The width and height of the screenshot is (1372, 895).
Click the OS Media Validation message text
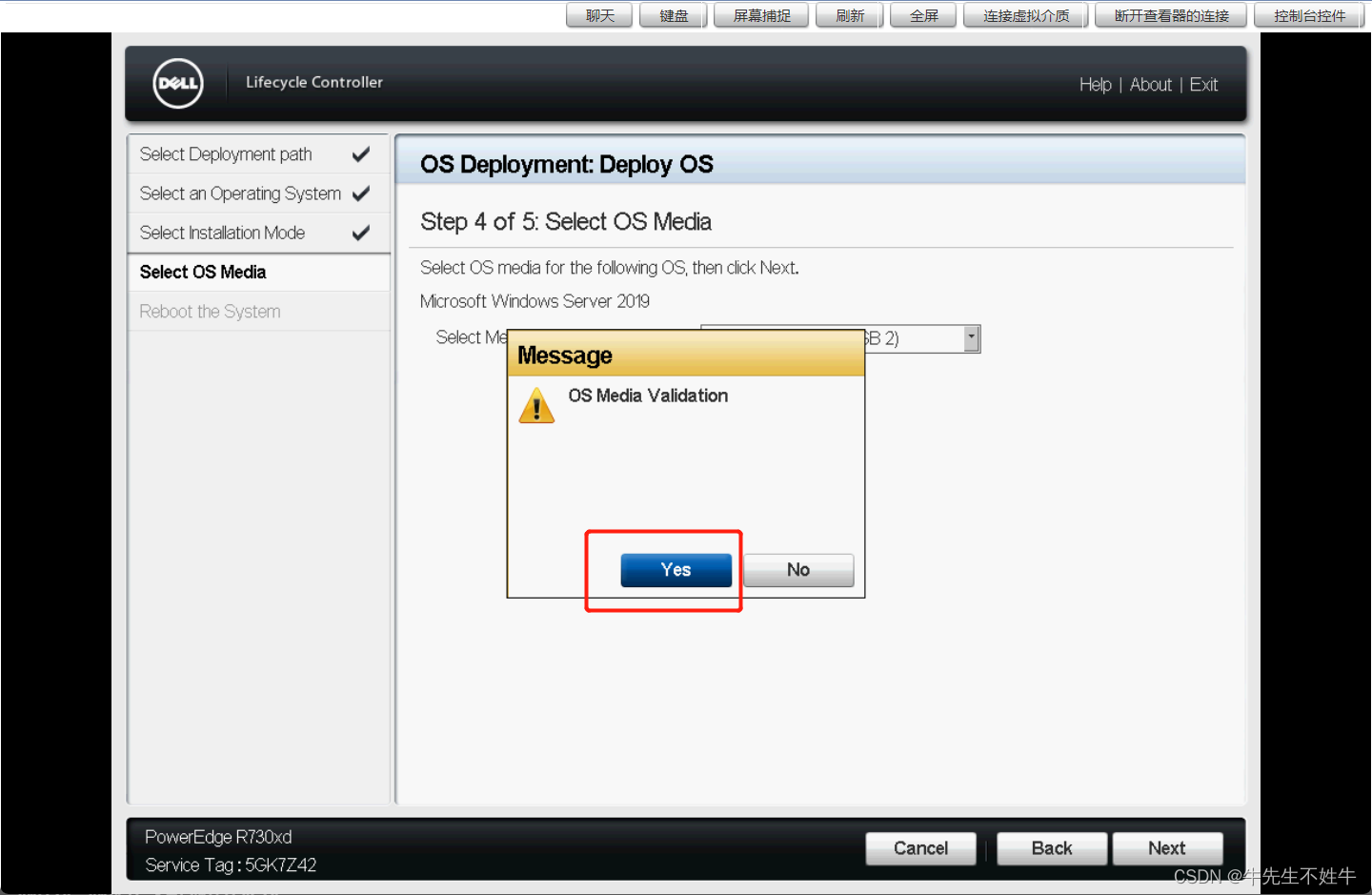coord(648,396)
